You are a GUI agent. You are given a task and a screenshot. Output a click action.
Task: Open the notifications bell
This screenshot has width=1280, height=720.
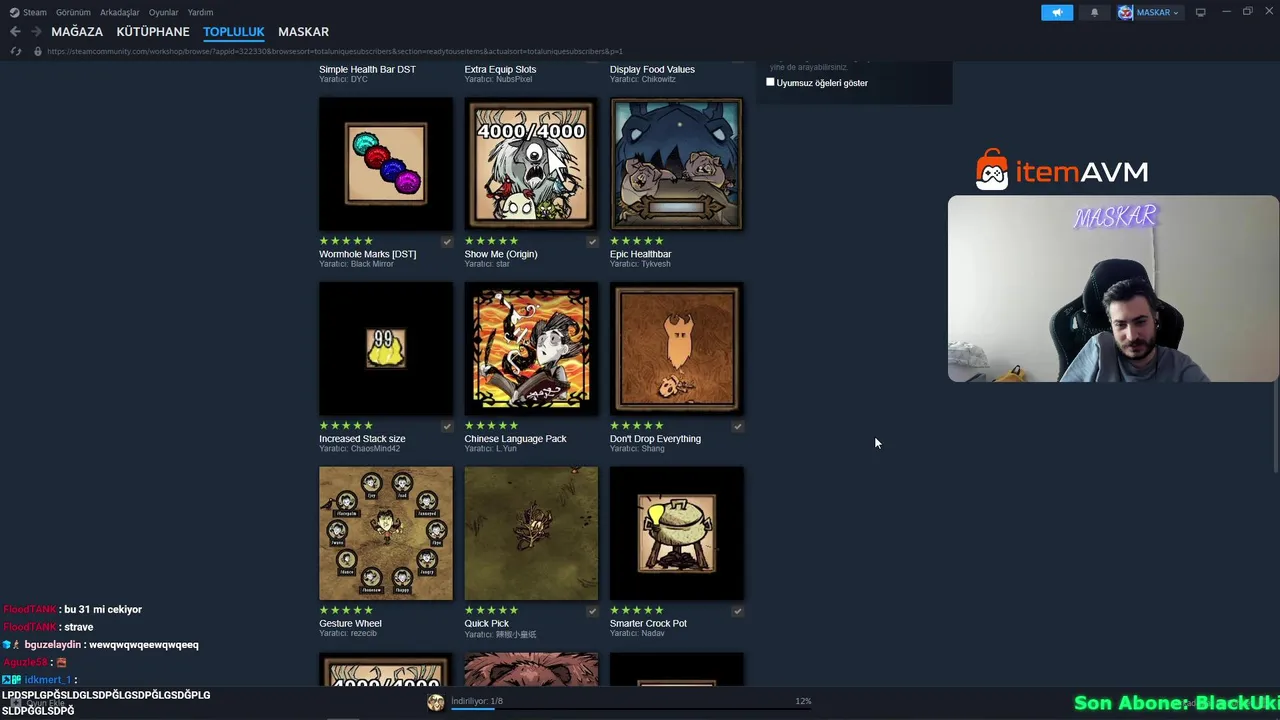click(1094, 12)
